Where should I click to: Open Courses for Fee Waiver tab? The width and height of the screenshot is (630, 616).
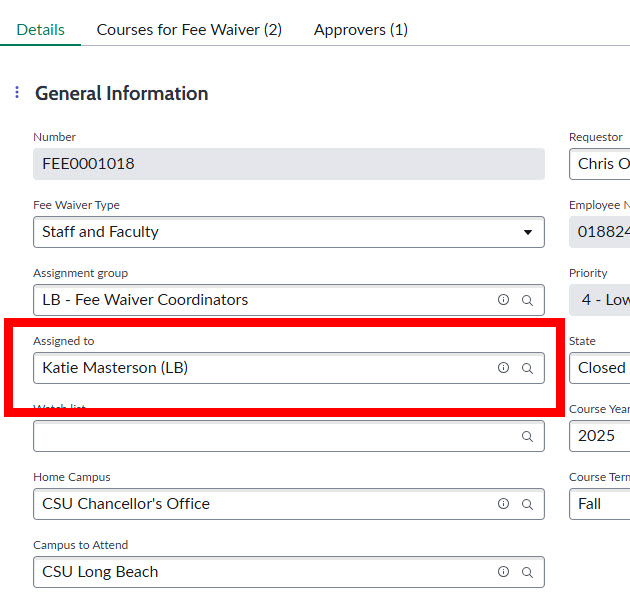tap(189, 29)
